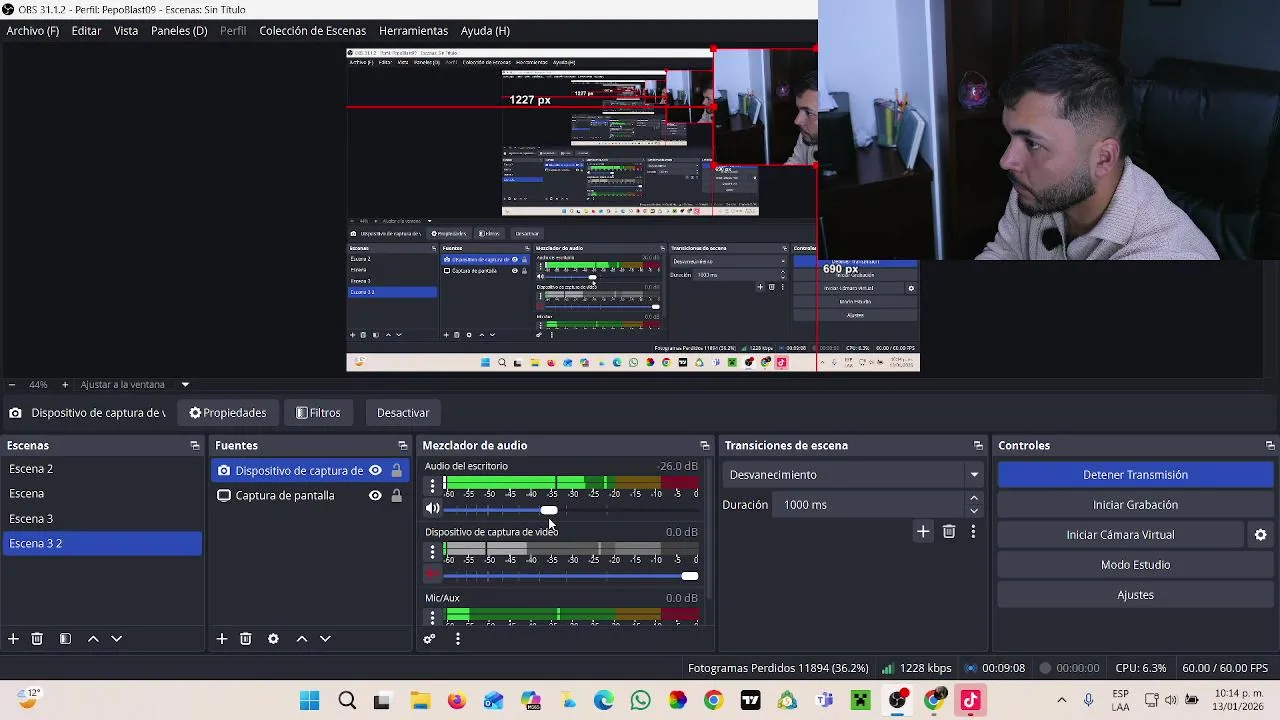Undock the Escenas panel
This screenshot has width=1280, height=720.
pos(195,446)
